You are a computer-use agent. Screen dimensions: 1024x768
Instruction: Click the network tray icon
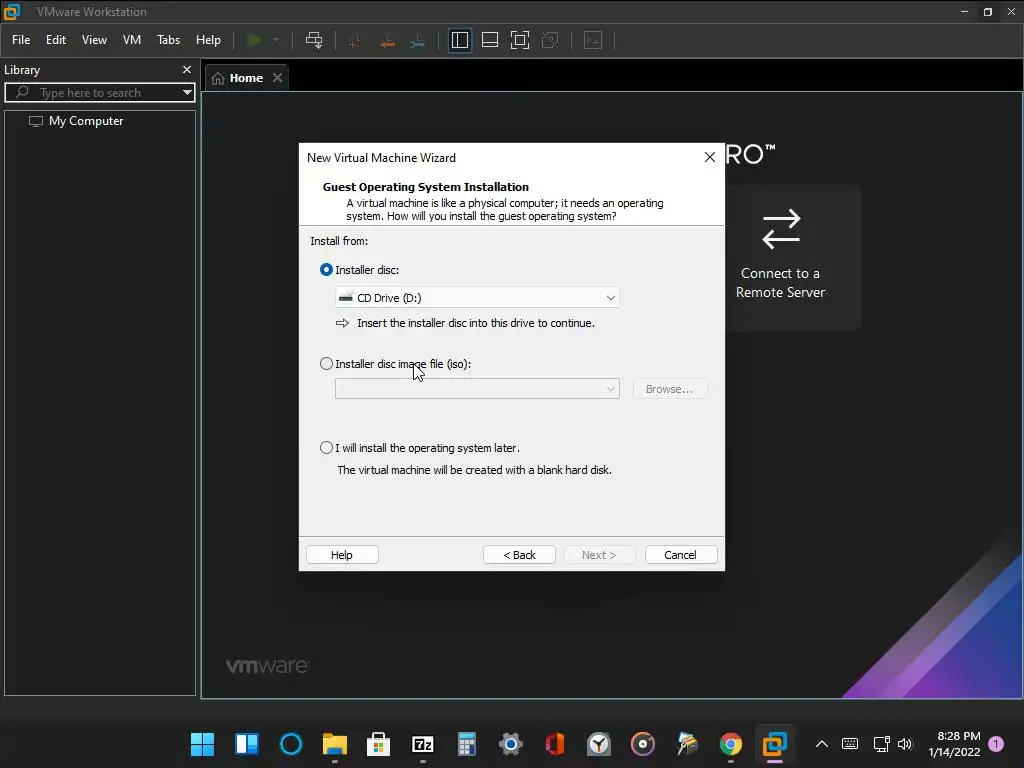(x=882, y=744)
